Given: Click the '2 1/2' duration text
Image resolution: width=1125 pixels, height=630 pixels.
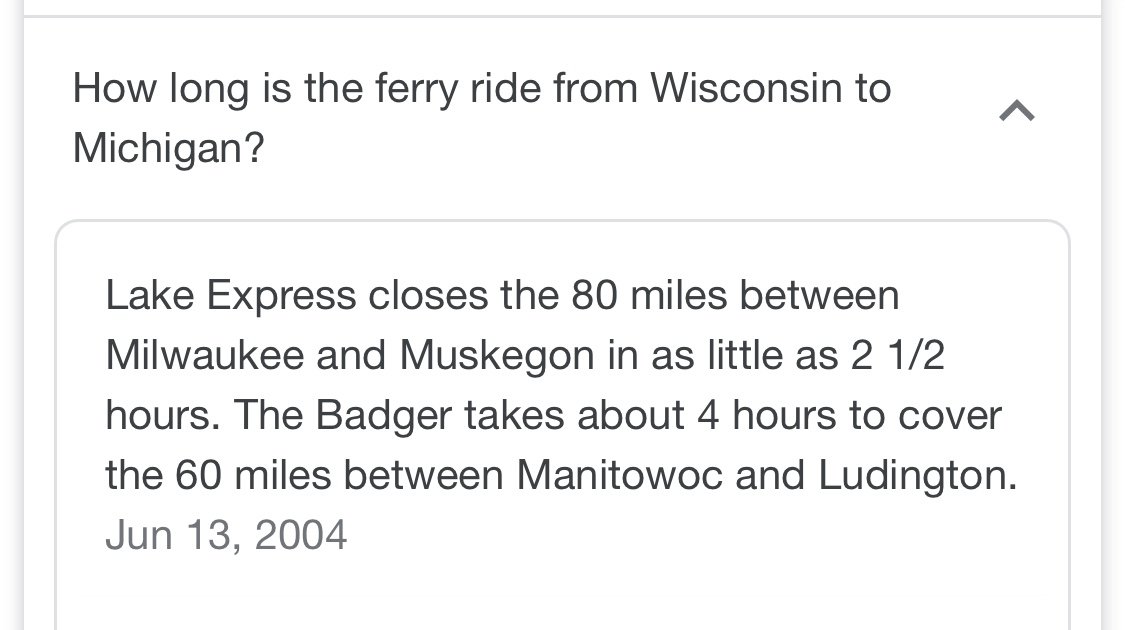Looking at the screenshot, I should [x=898, y=355].
